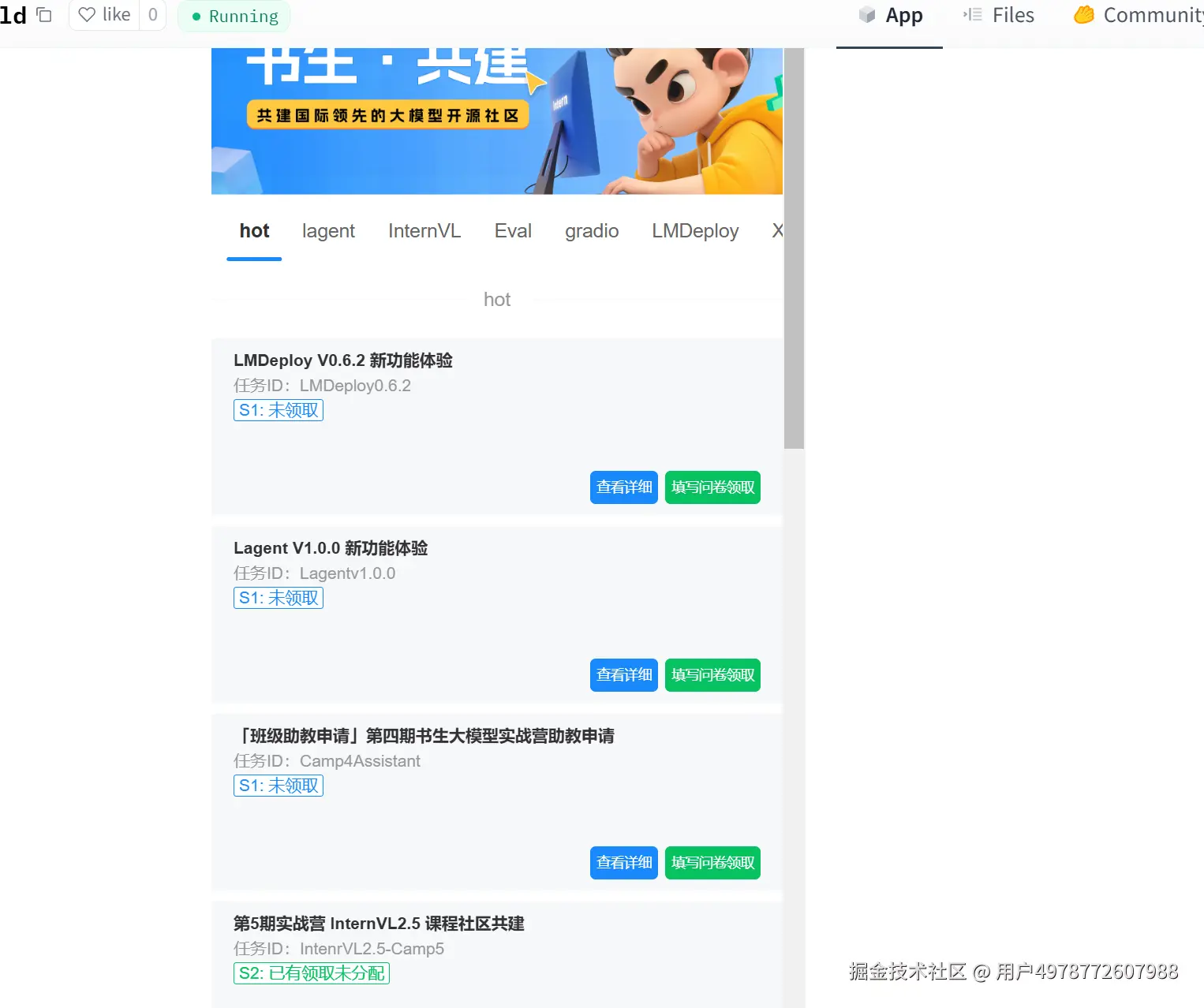Click the title '第四期书生大模型实战营助教申请'

[490, 736]
